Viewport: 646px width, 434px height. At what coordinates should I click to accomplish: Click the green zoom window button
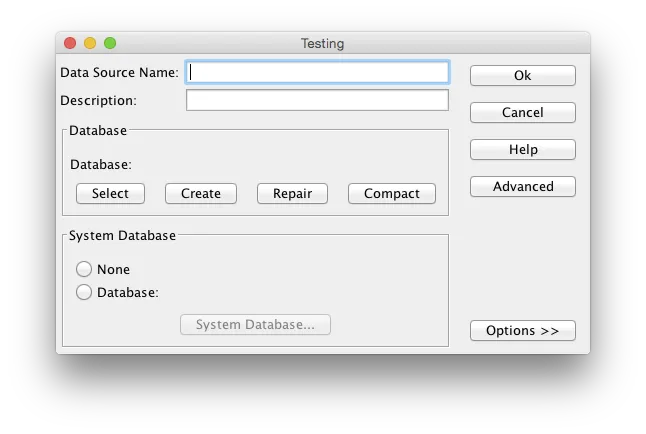point(110,43)
